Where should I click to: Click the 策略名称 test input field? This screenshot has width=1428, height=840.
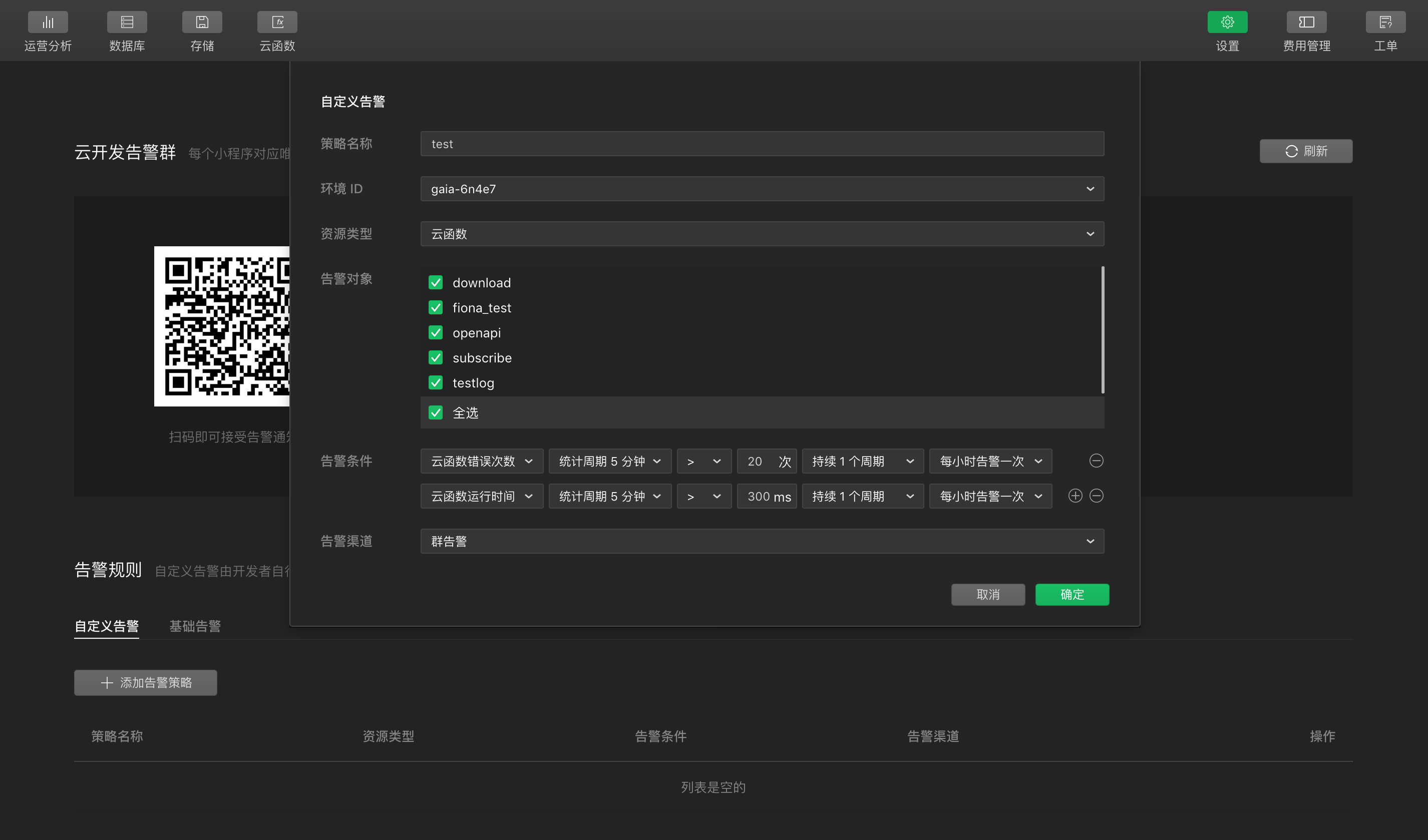point(762,144)
